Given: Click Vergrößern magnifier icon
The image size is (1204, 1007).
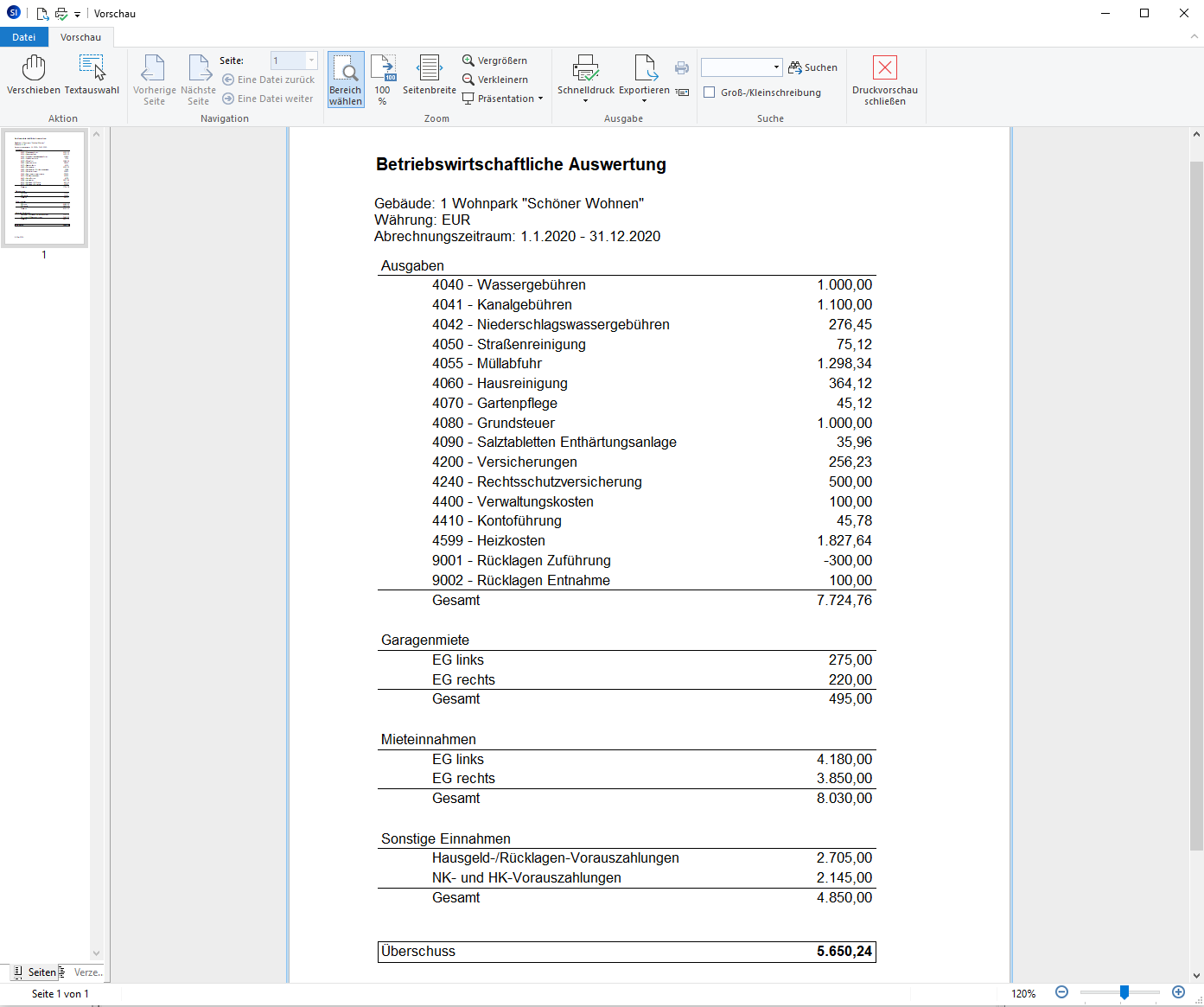Looking at the screenshot, I should (468, 61).
